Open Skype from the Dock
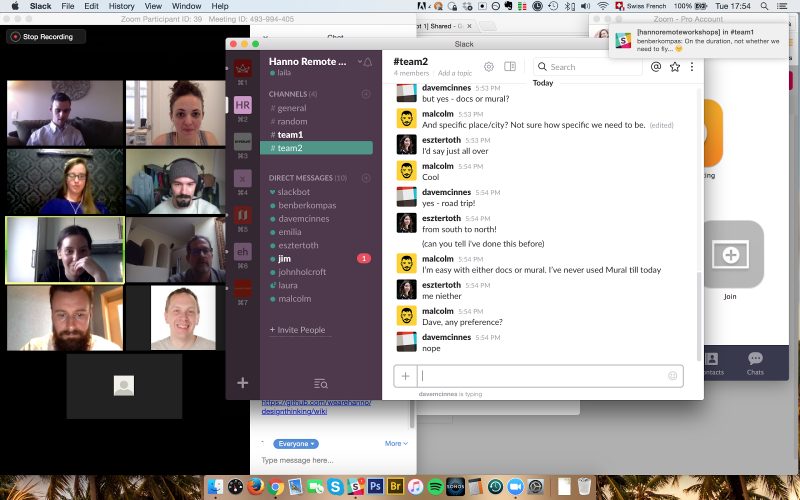This screenshot has height=500, width=800. point(335,486)
